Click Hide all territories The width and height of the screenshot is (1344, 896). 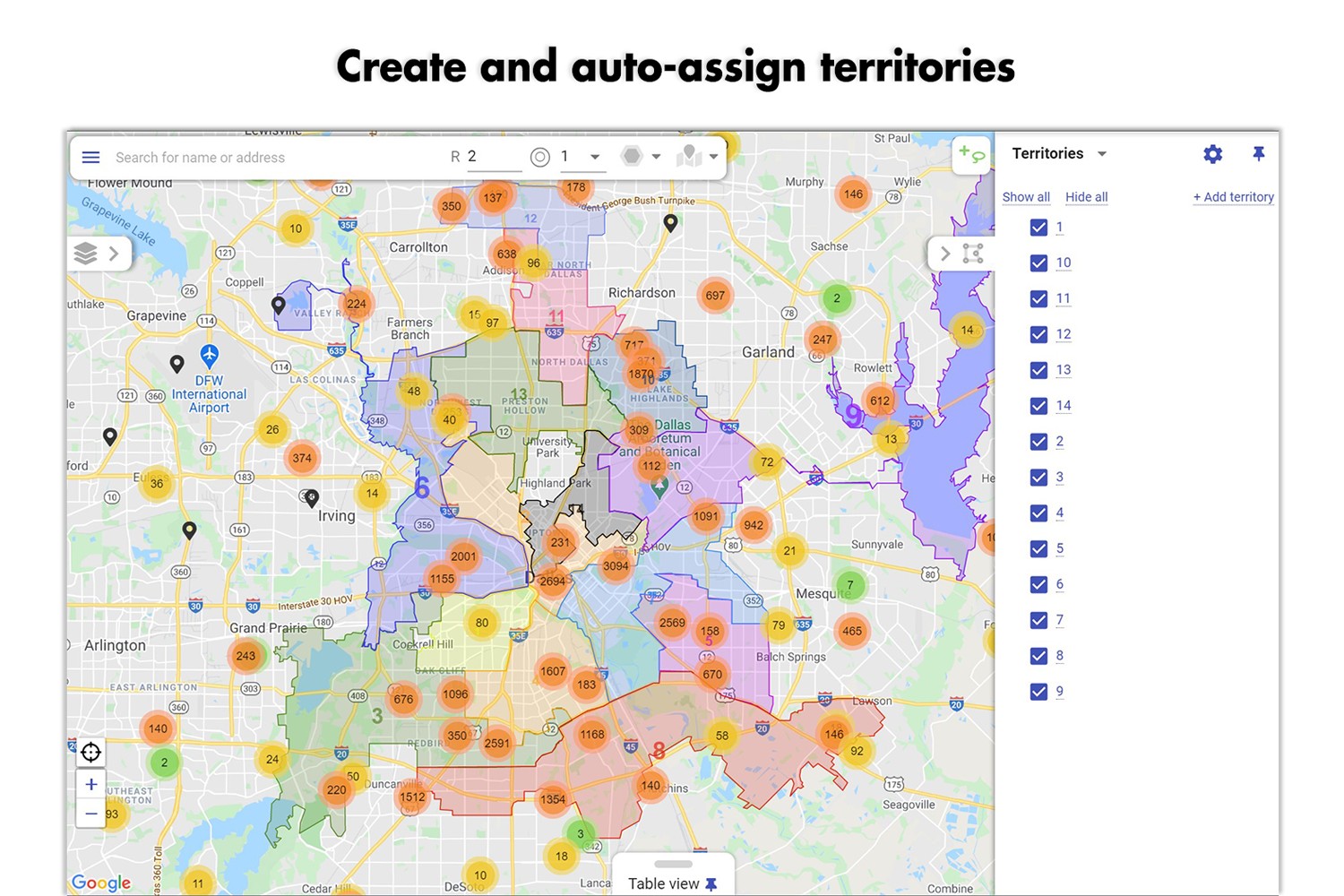(x=1087, y=197)
